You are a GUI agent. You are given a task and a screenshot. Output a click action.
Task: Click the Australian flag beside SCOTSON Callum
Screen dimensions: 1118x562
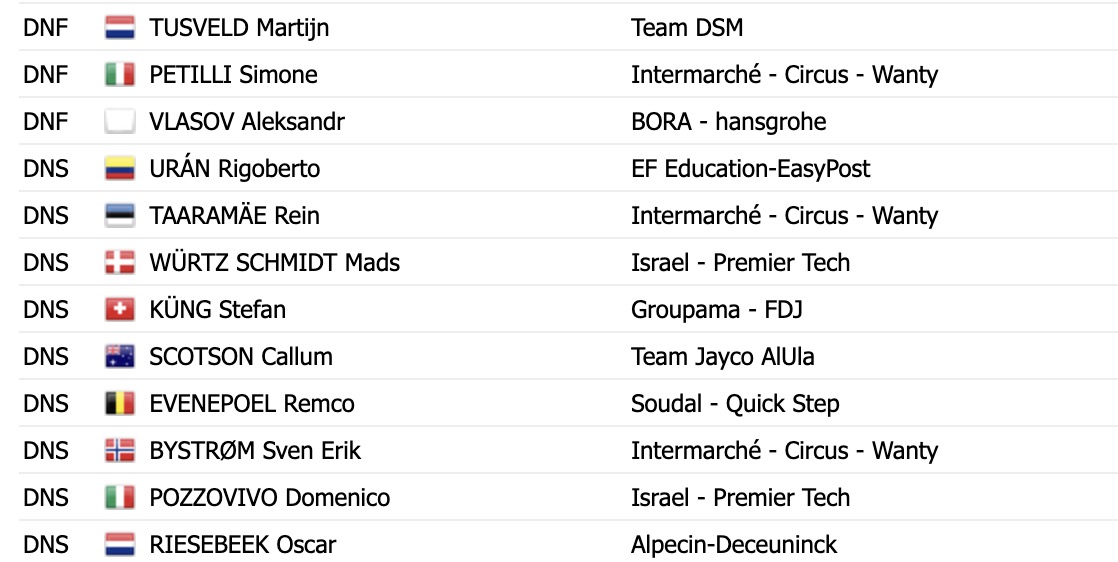click(x=120, y=357)
